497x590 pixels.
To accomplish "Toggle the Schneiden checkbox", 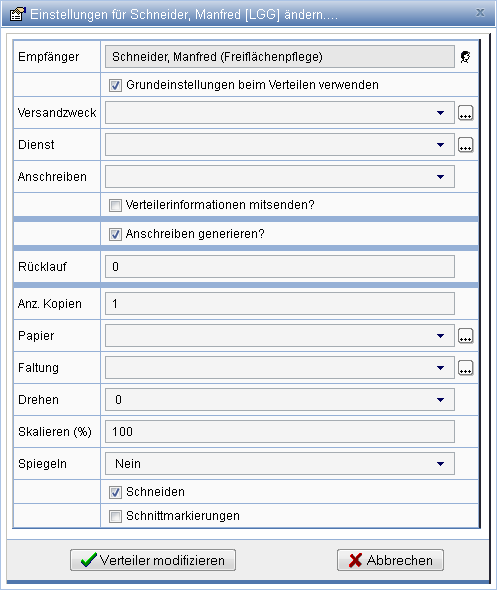I will pyautogui.click(x=115, y=492).
